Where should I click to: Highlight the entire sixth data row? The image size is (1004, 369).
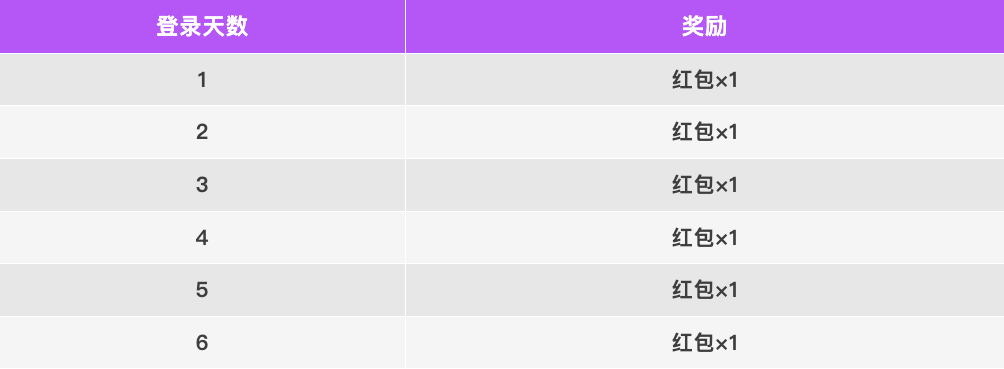[502, 343]
